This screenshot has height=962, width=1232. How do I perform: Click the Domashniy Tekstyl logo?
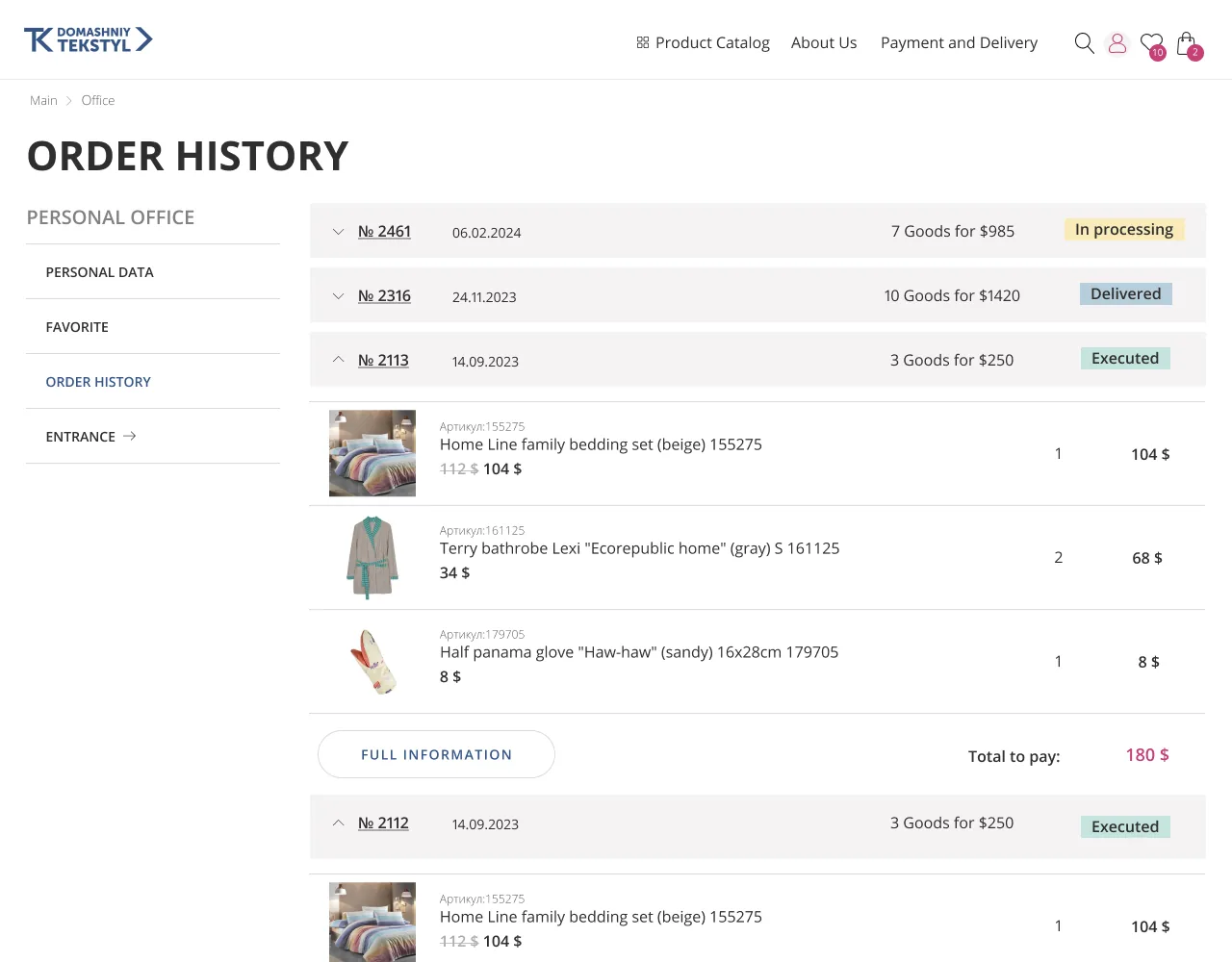pyautogui.click(x=89, y=39)
